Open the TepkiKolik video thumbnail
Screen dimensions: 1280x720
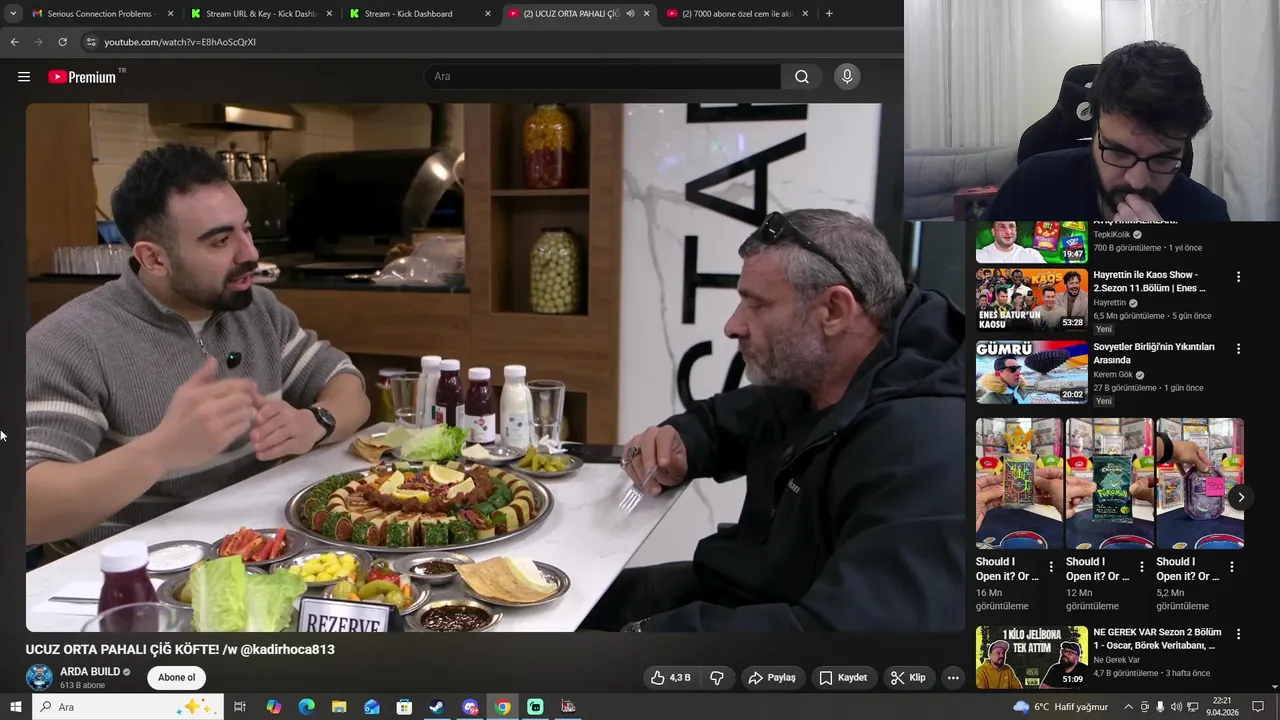coord(1031,242)
